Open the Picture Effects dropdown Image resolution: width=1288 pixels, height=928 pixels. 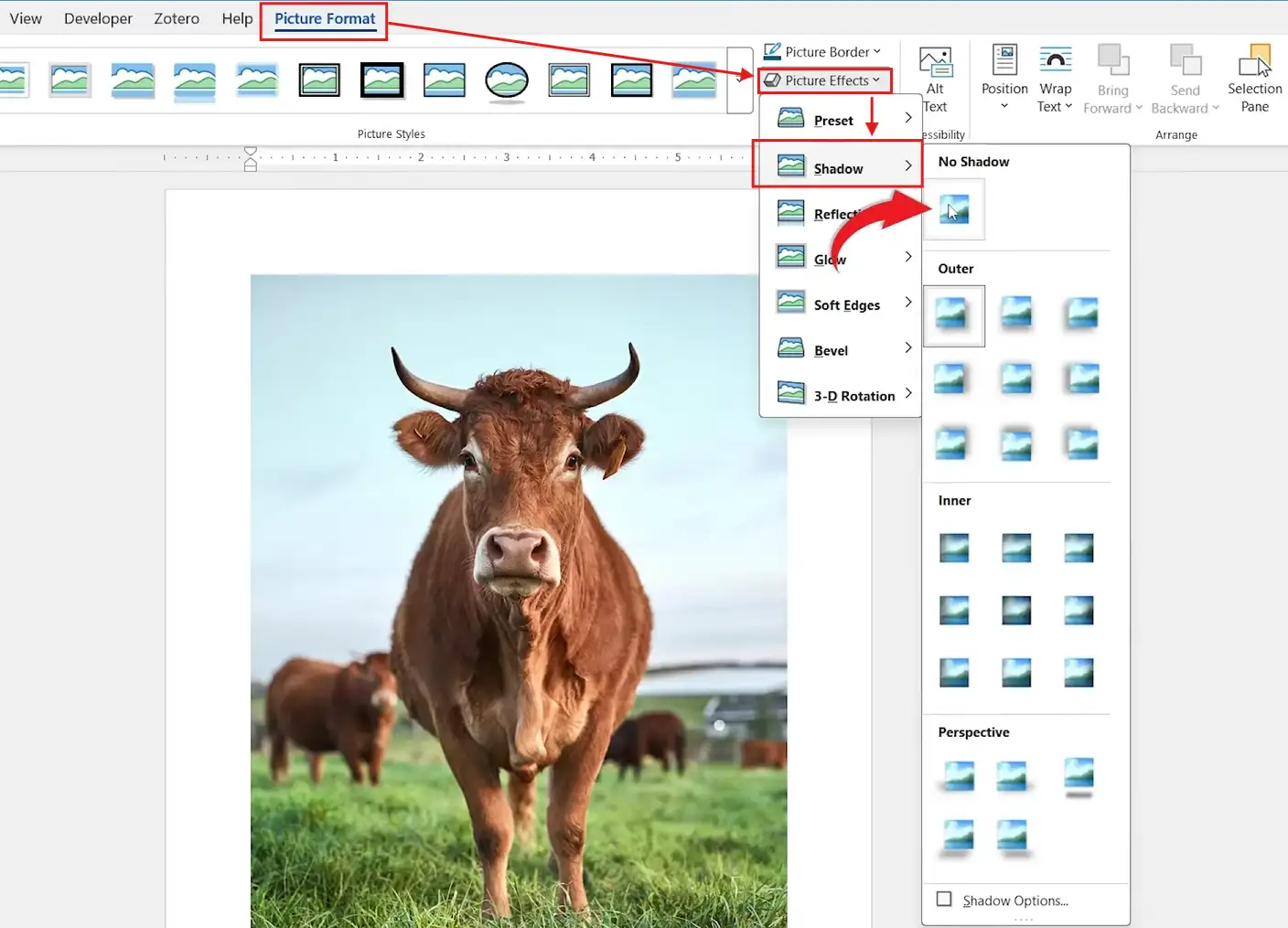click(x=823, y=80)
